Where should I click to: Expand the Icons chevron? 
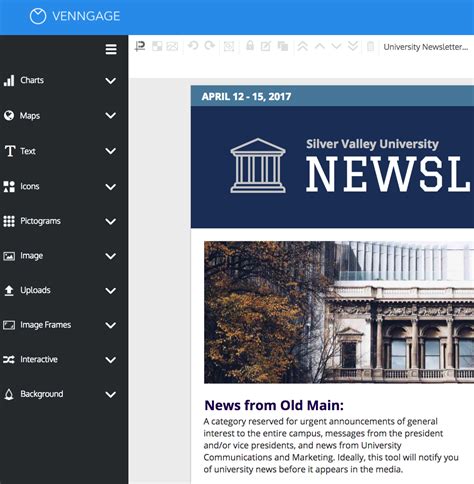tap(111, 187)
